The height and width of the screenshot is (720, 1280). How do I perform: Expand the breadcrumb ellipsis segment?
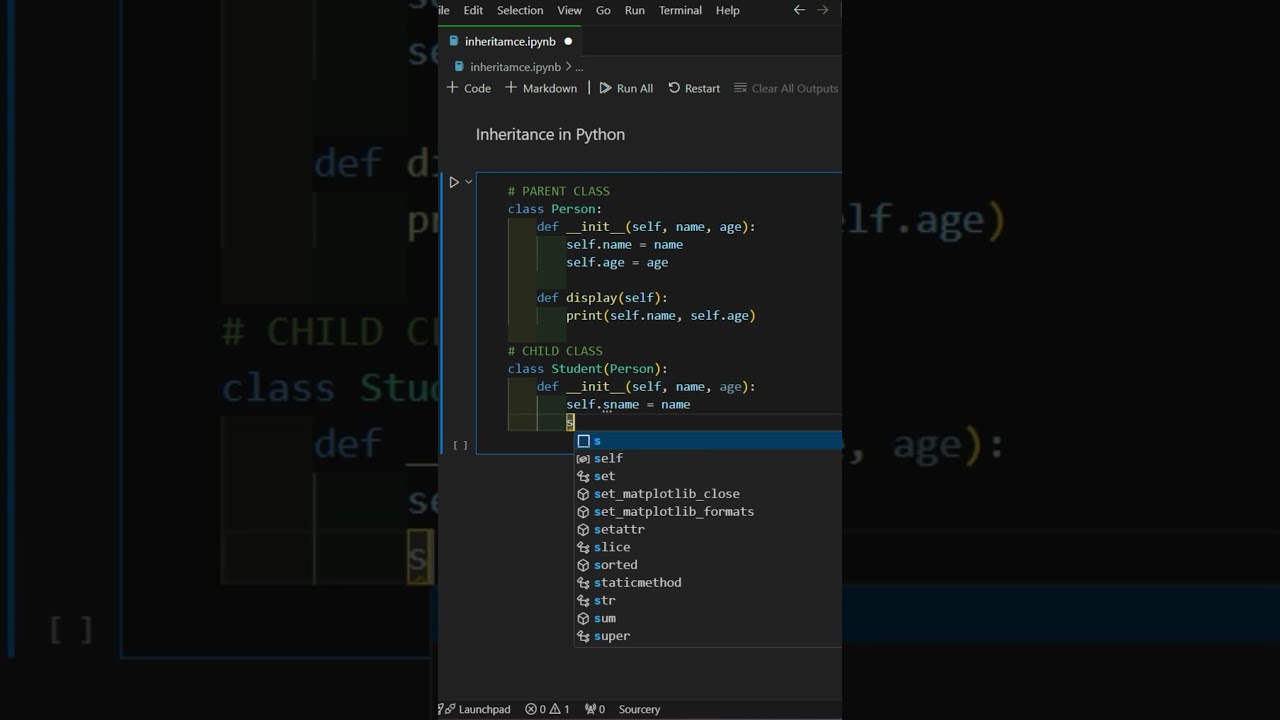(x=578, y=67)
